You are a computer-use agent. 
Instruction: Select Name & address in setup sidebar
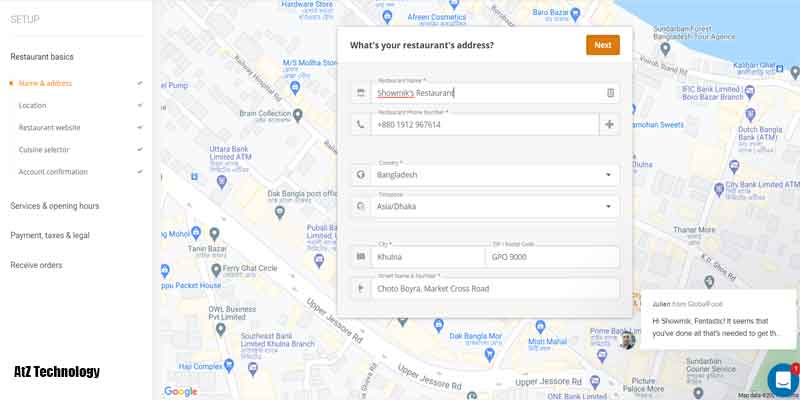point(45,83)
